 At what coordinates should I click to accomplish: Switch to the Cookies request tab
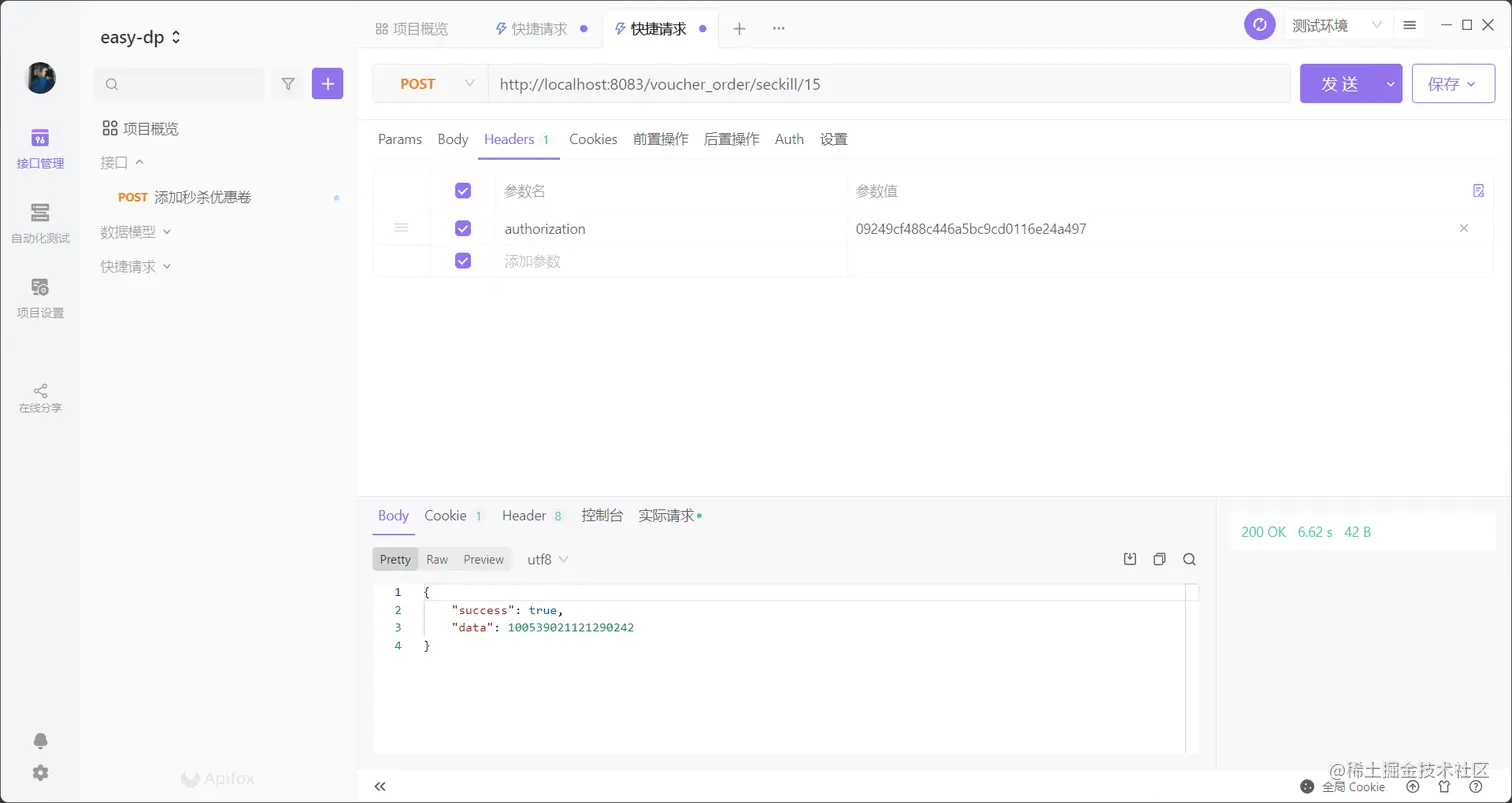pos(592,139)
